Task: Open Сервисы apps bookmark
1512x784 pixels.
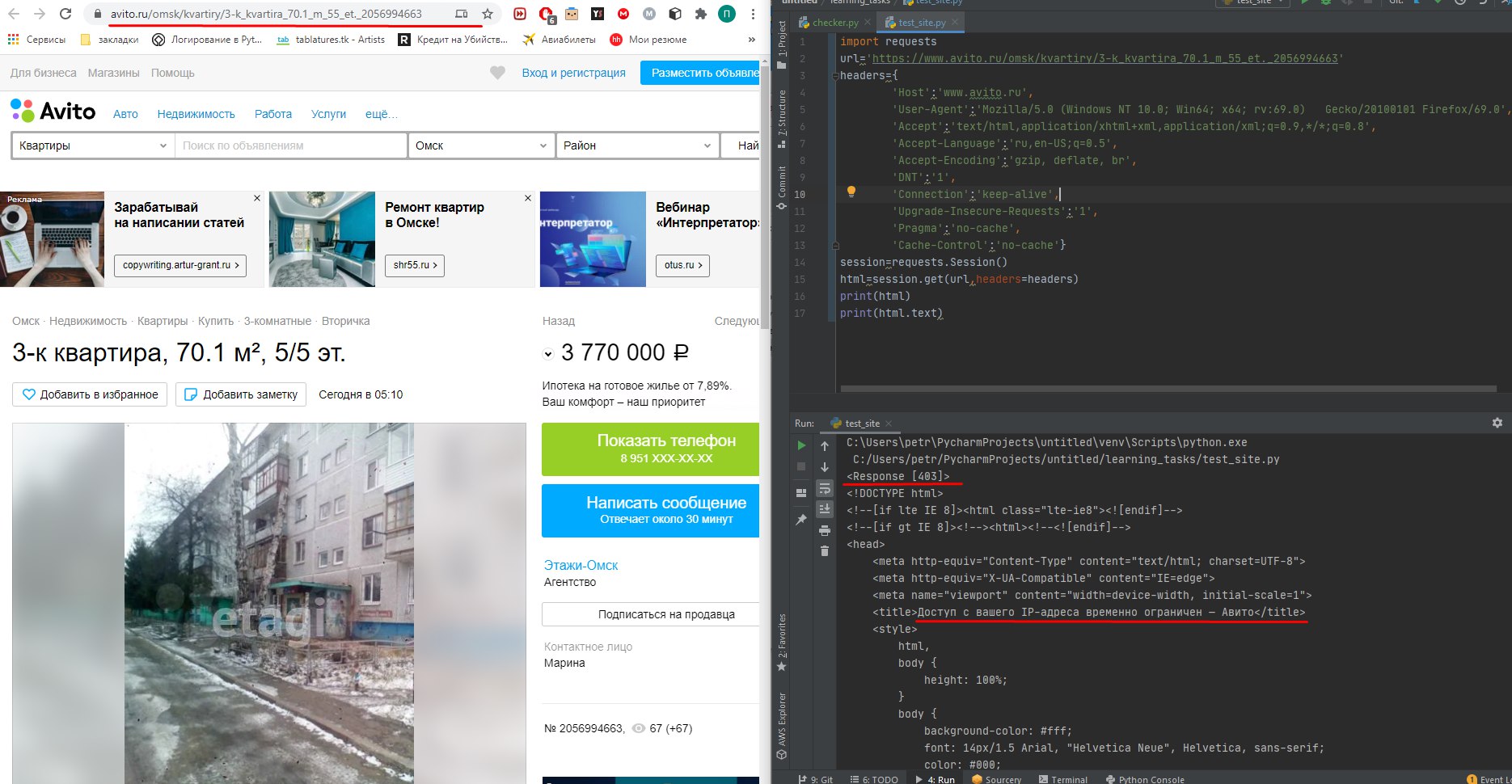Action: coord(36,39)
